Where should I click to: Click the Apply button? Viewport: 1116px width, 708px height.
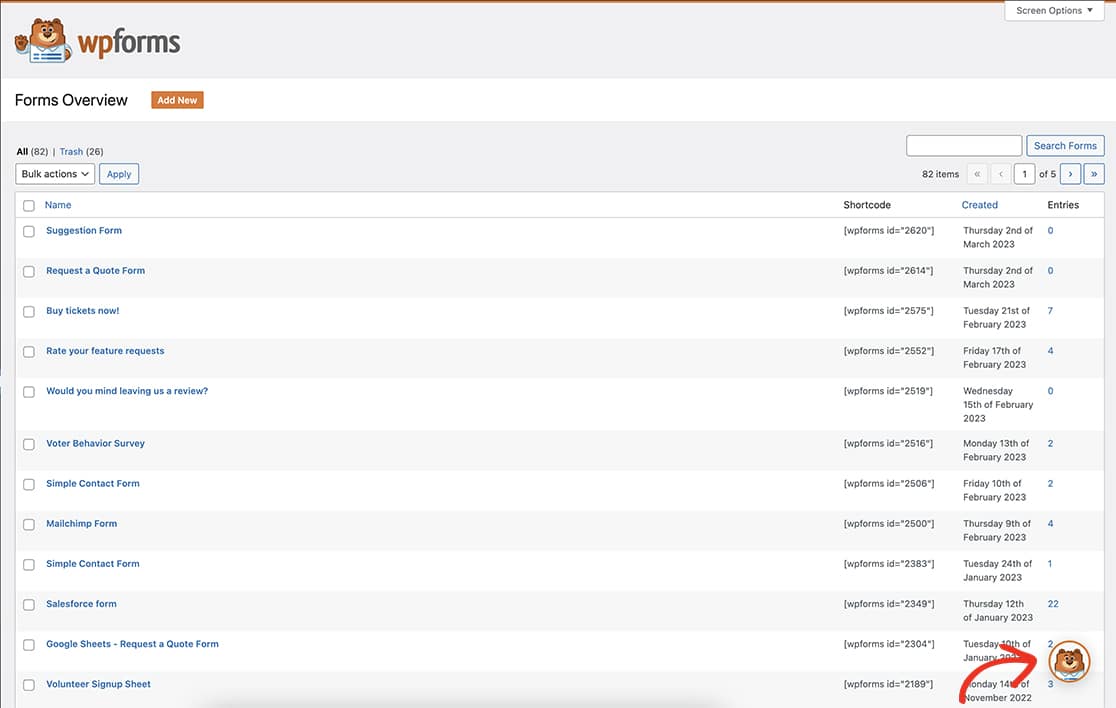tap(119, 174)
